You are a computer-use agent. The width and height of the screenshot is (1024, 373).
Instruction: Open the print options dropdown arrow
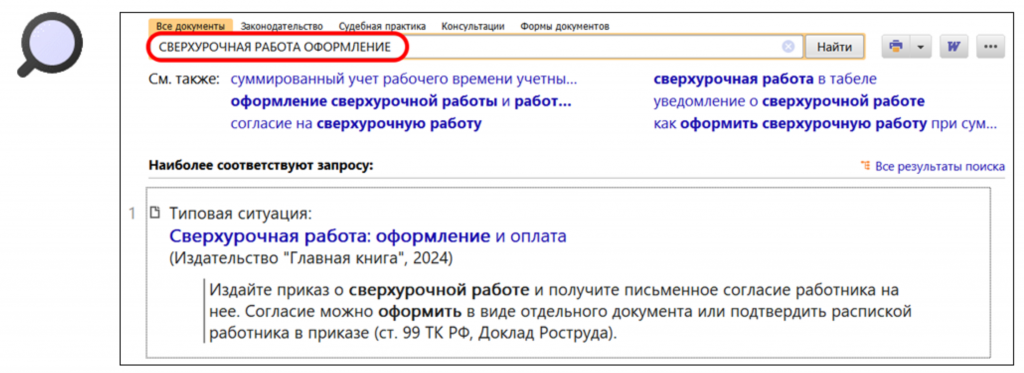point(921,47)
